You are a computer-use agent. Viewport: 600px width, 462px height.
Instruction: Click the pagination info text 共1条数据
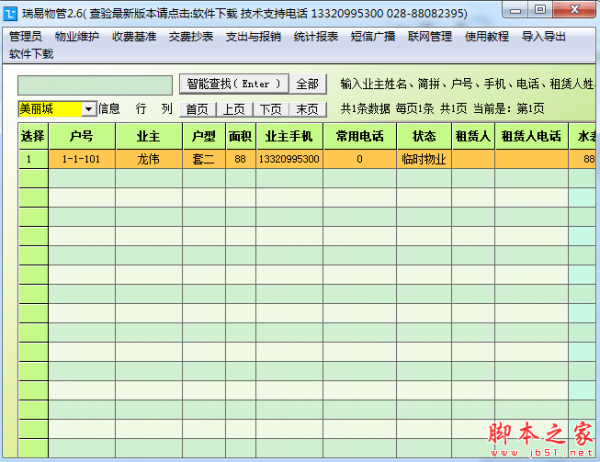365,109
